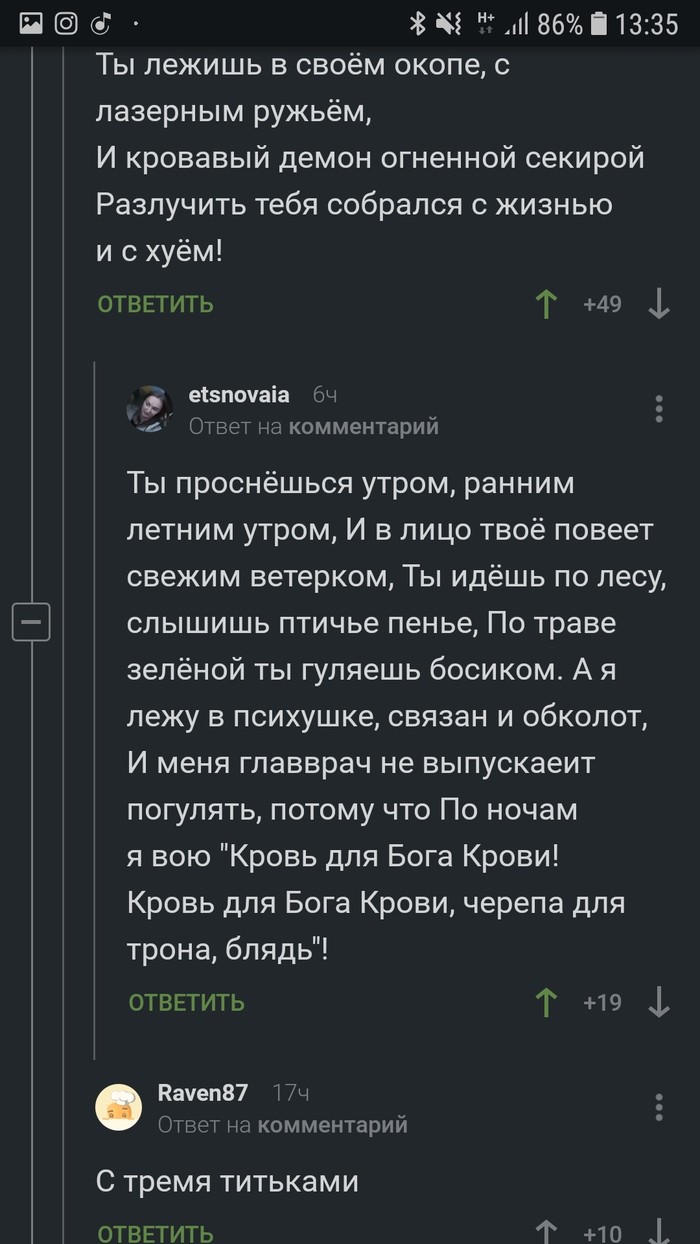700x1244 pixels.
Task: Go to parent via Raven87's "комментарий" link
Action: tap(333, 1125)
